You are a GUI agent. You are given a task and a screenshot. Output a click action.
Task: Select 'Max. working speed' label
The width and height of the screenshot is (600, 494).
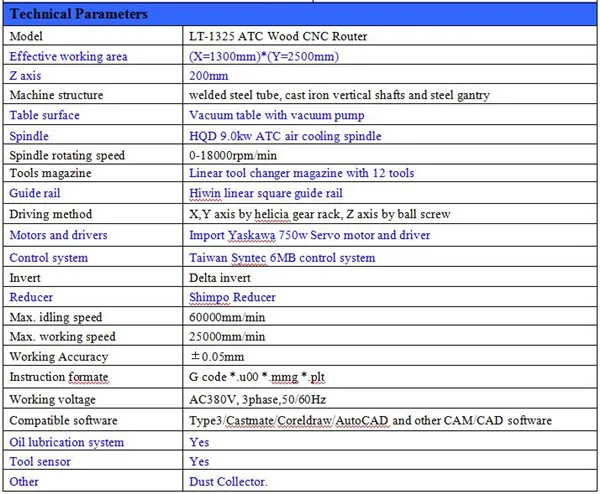pos(62,337)
